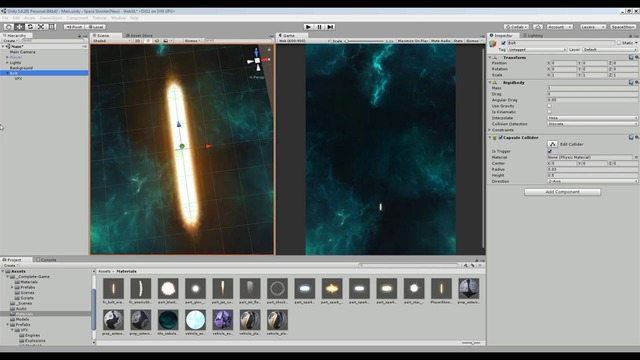The height and width of the screenshot is (360, 640).
Task: Click the Bolt GameObject cube icon
Action: coord(493,44)
